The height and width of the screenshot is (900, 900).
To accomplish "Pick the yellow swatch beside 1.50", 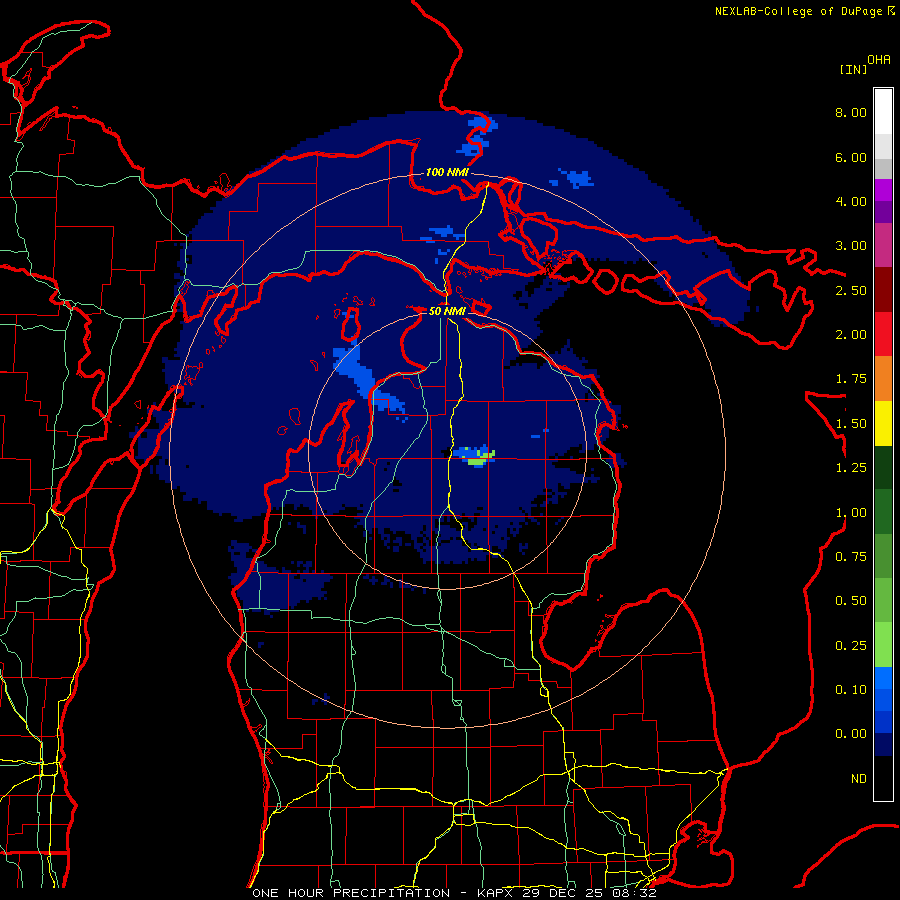I will point(883,423).
